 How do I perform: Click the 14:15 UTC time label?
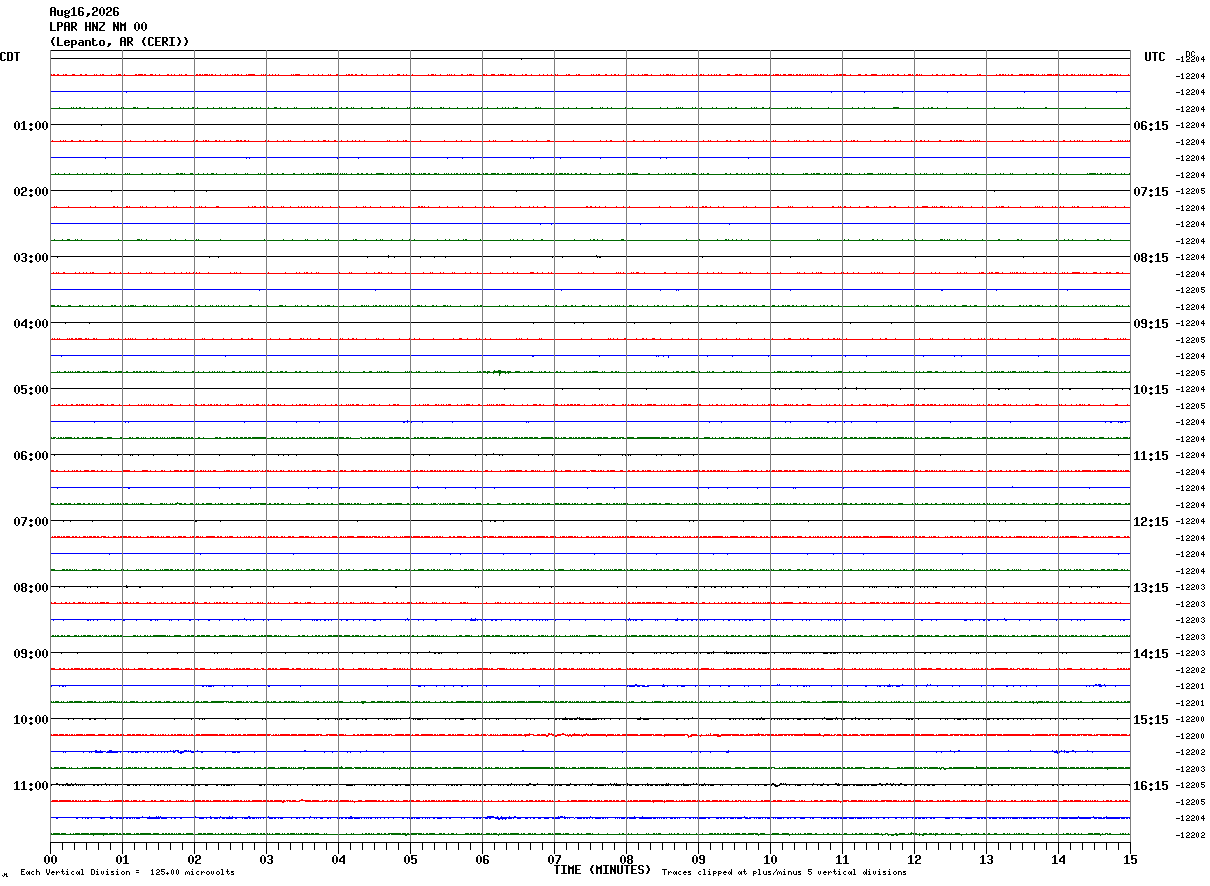(1150, 654)
